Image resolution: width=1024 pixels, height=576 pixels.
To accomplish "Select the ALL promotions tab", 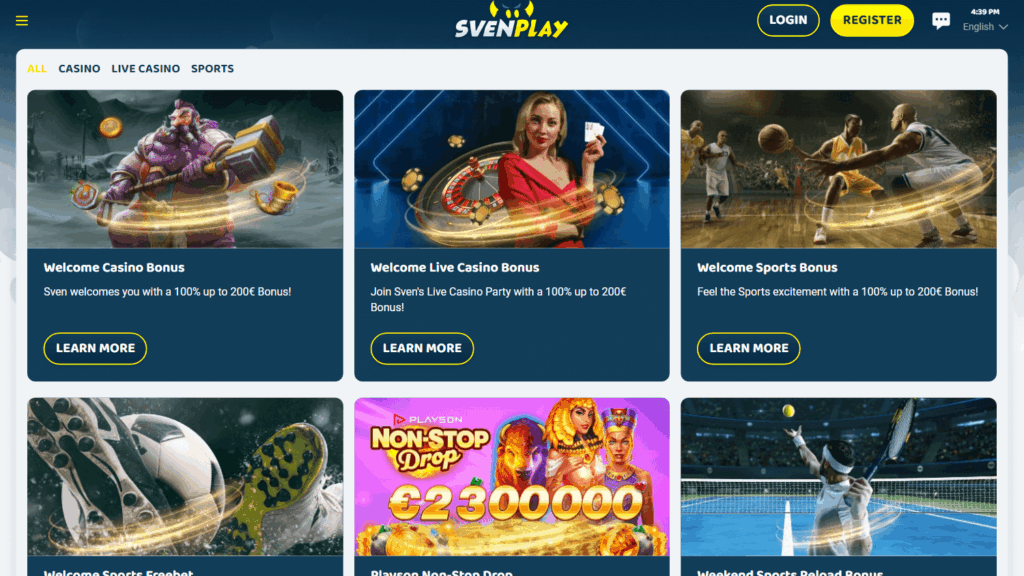I will tap(37, 69).
